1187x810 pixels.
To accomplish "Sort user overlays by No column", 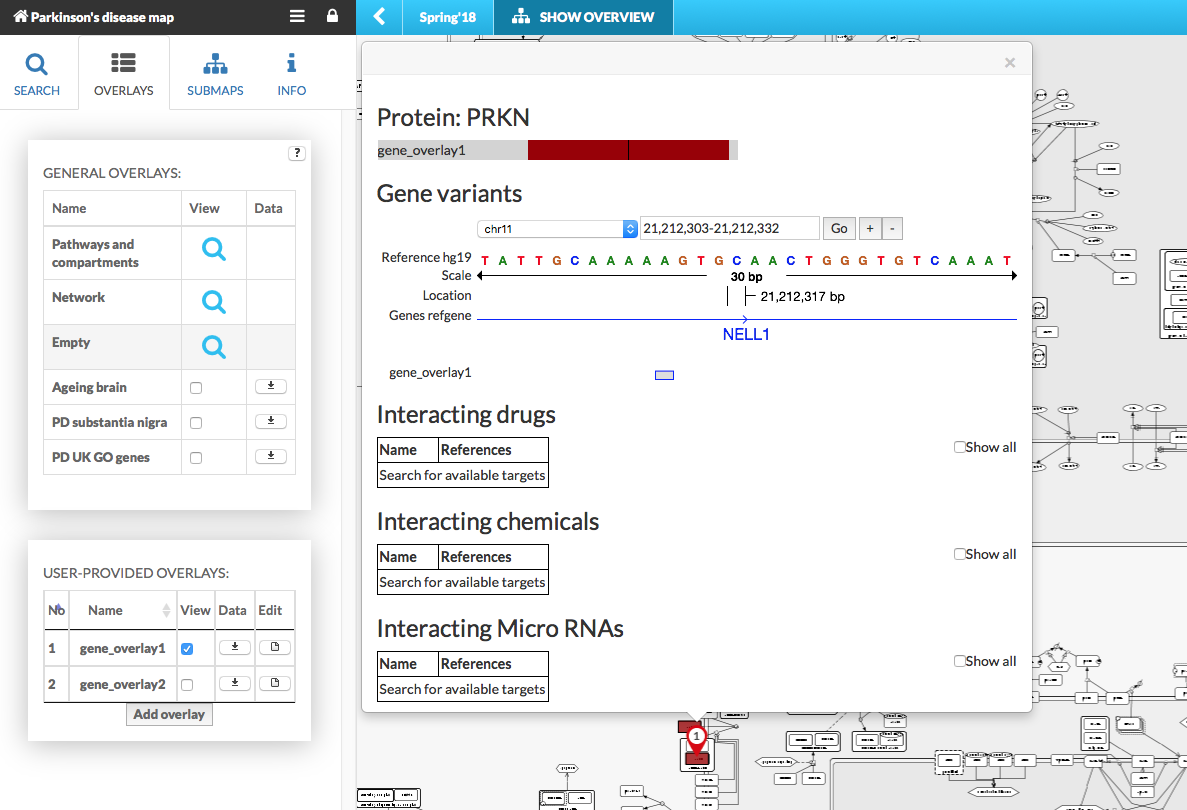I will click(x=56, y=610).
